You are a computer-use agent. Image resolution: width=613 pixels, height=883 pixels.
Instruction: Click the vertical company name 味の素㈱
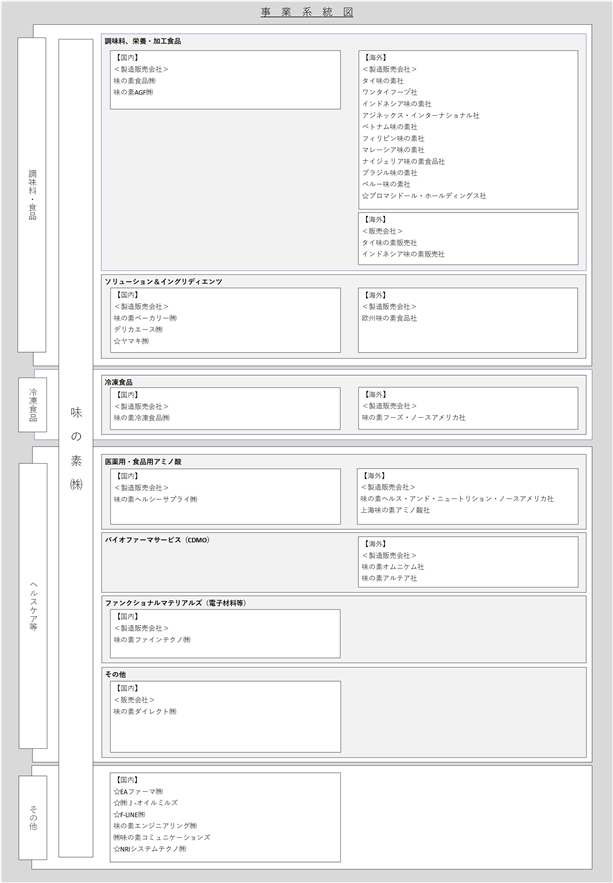(77, 448)
